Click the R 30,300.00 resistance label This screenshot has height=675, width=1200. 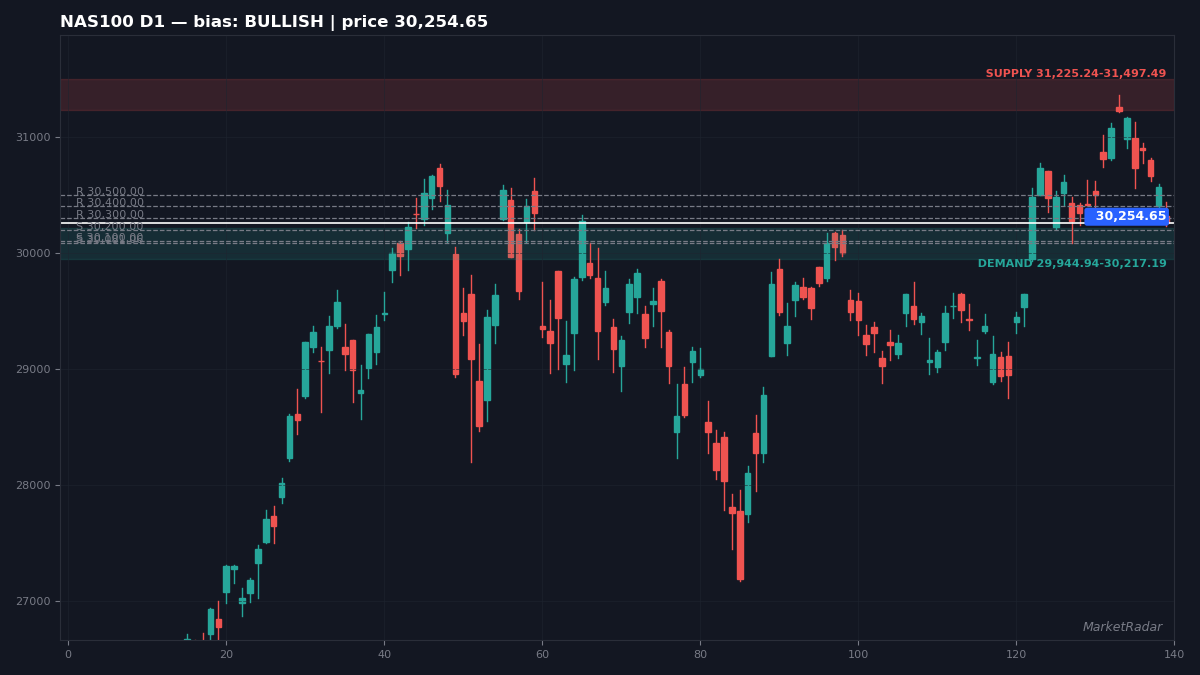[x=110, y=215]
